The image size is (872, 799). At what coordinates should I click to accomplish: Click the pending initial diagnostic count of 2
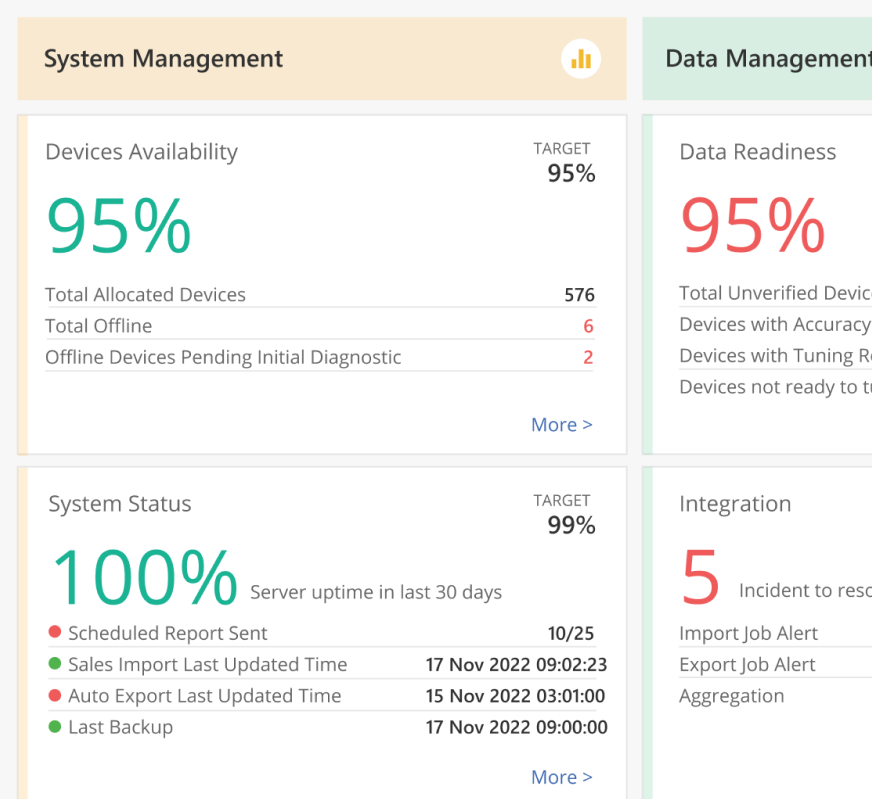point(588,358)
